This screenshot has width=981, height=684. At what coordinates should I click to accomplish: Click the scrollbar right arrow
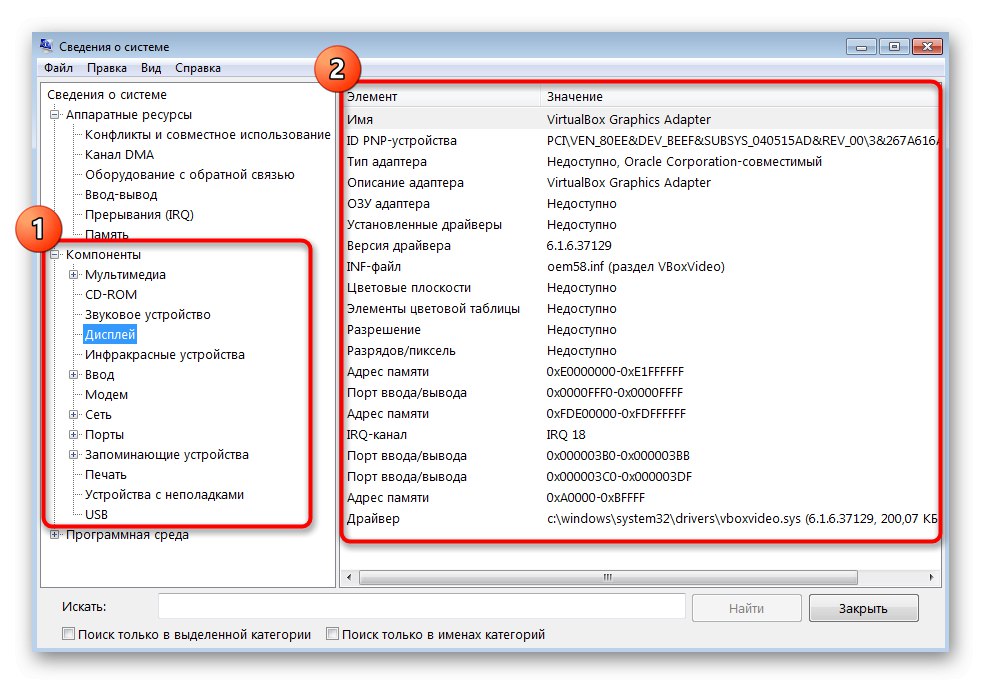932,577
